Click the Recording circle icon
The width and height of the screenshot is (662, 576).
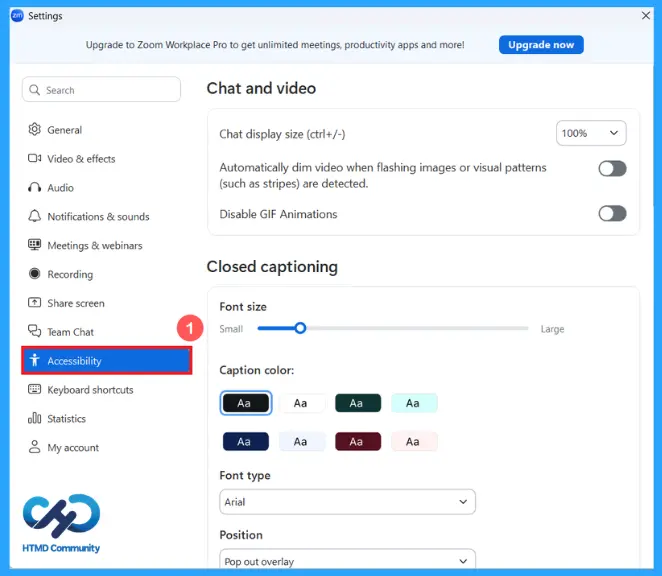35,274
